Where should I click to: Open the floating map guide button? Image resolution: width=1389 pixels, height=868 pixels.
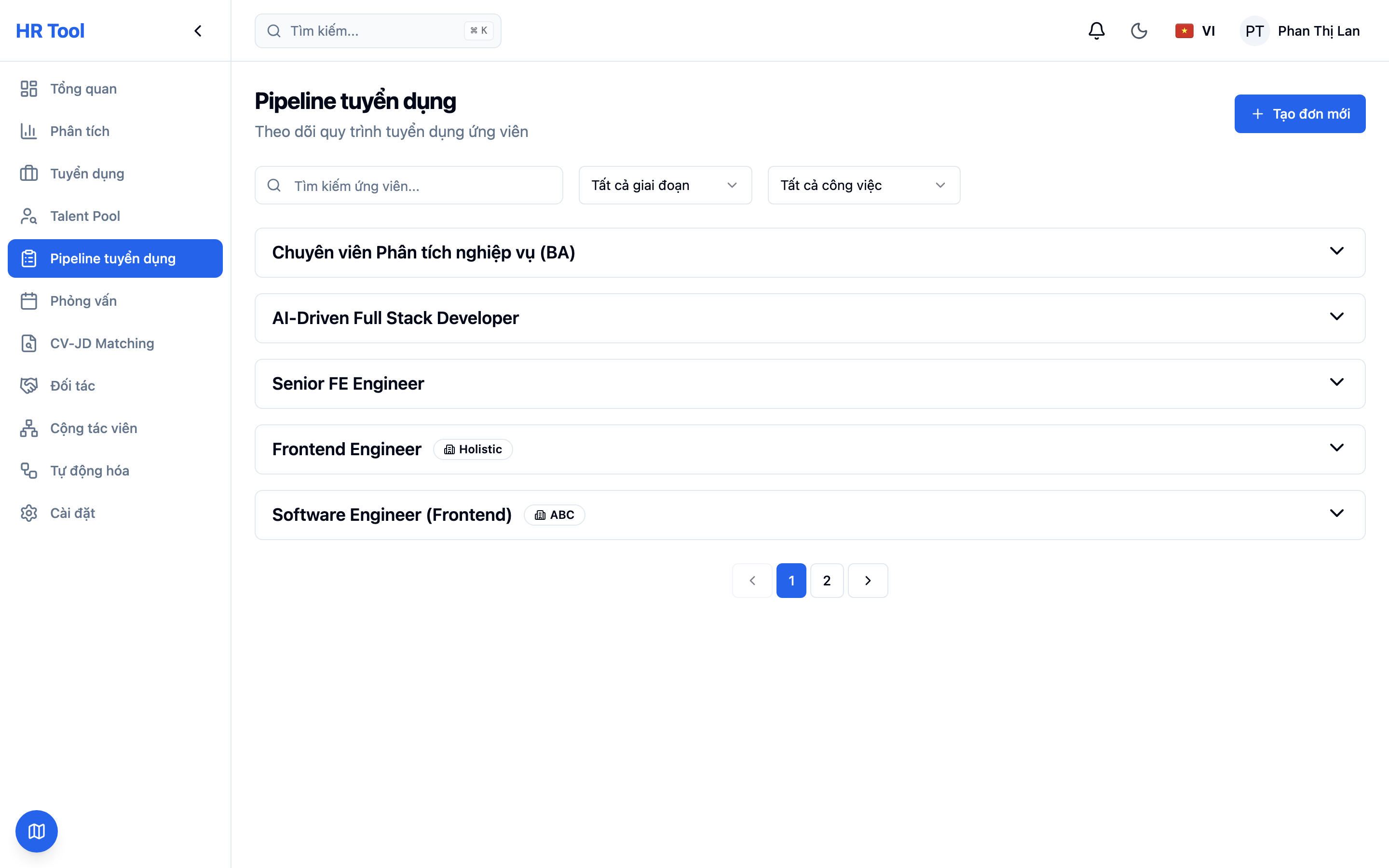pyautogui.click(x=37, y=831)
